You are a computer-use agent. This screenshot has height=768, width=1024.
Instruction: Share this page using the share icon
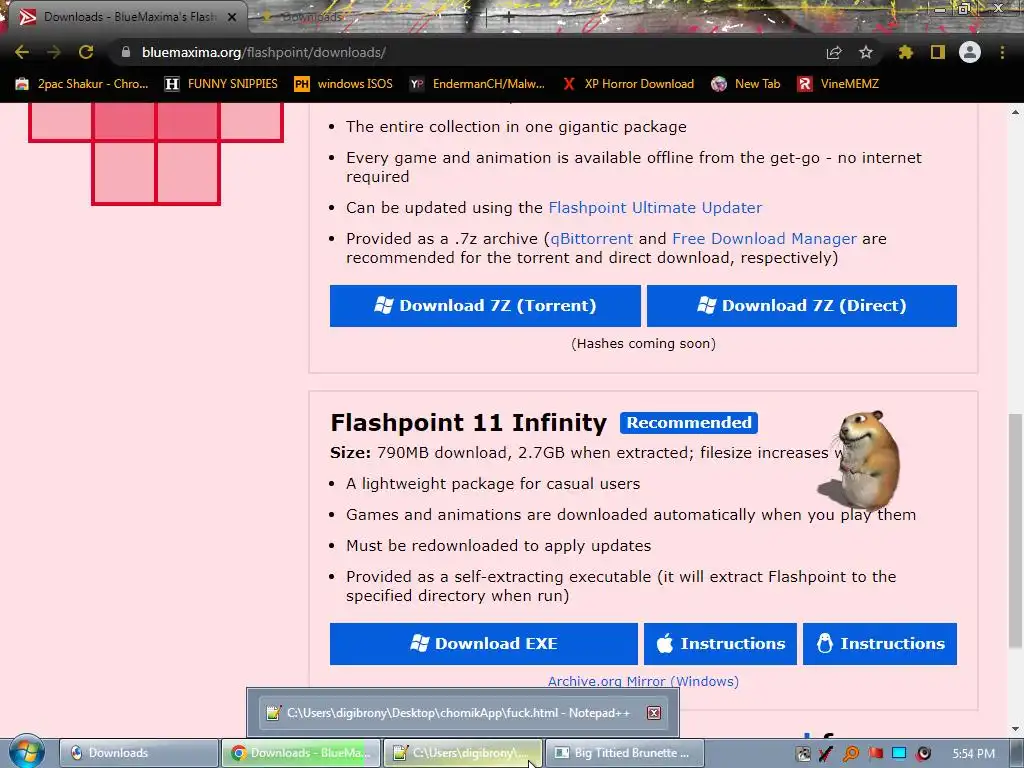point(834,52)
